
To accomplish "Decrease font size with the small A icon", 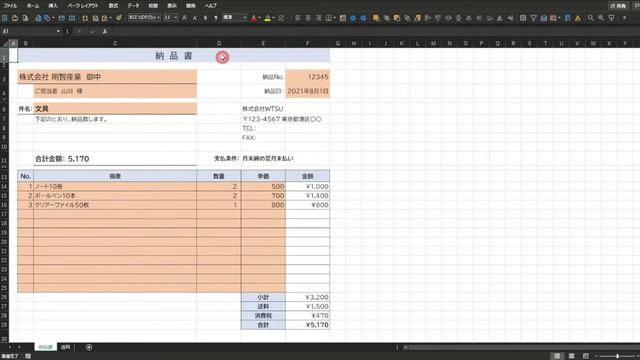I will pyautogui.click(x=195, y=18).
